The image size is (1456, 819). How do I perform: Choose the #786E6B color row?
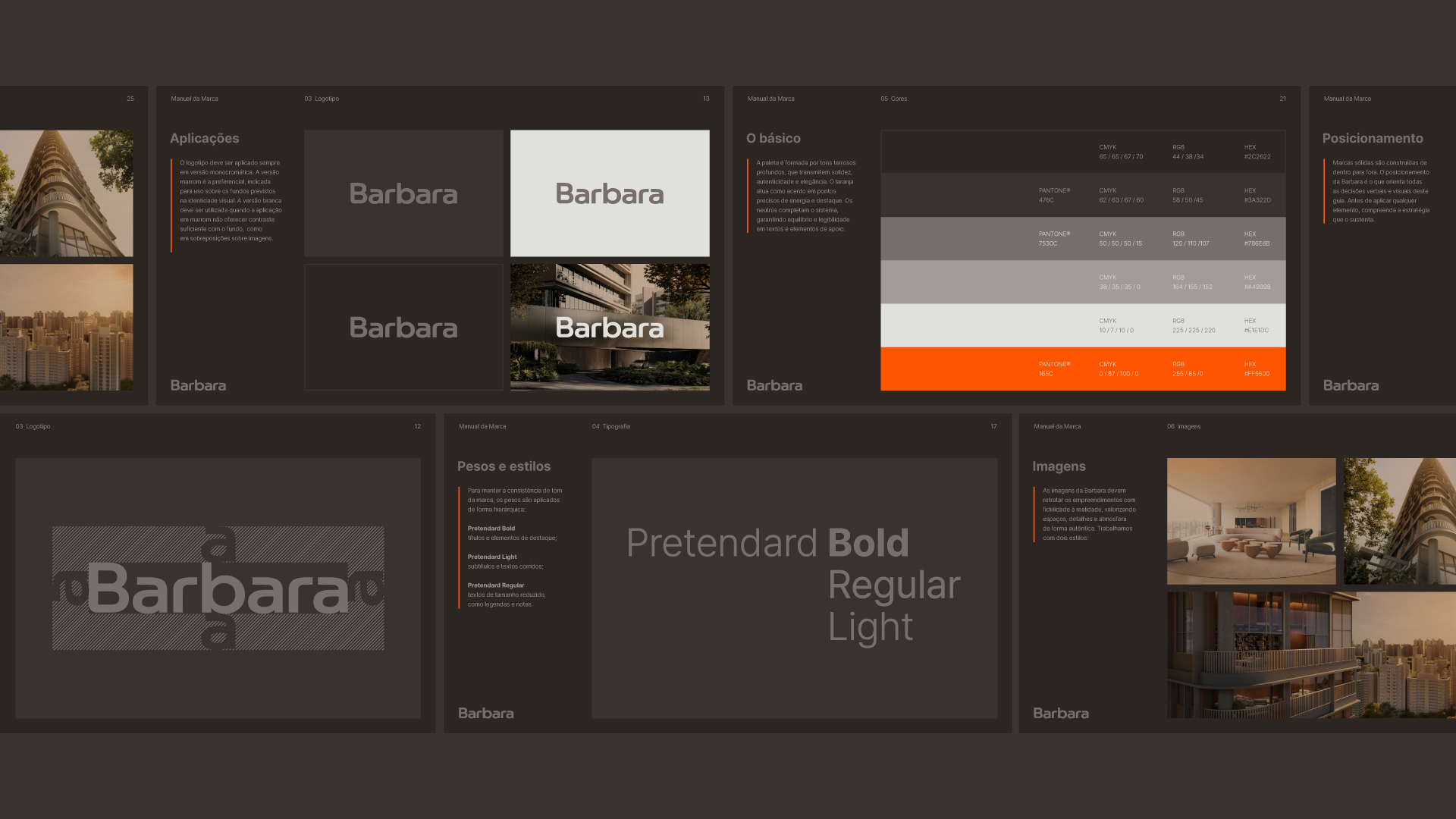click(1083, 239)
